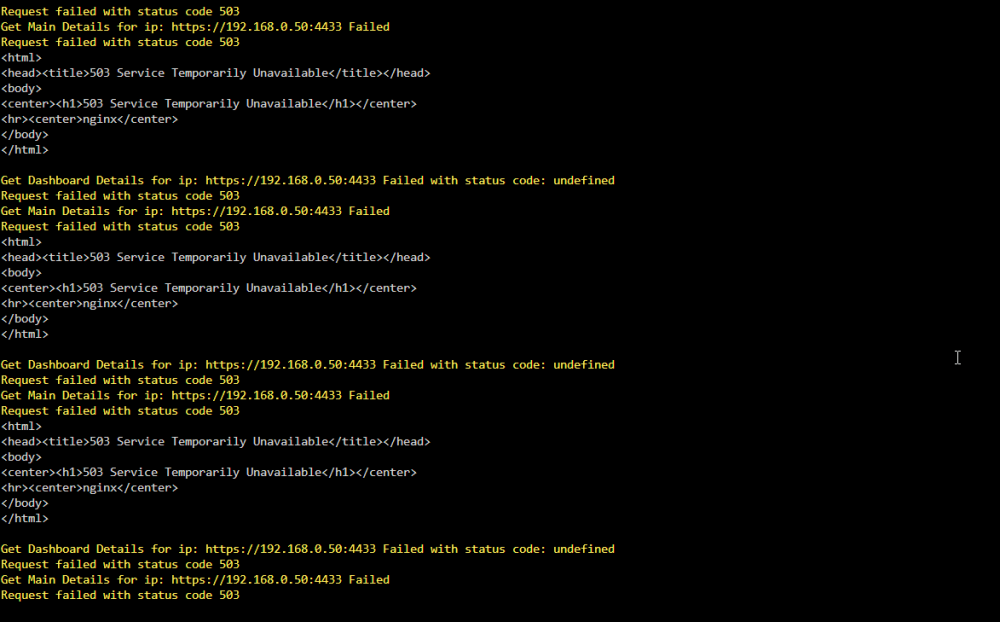The height and width of the screenshot is (622, 1000).
Task: Click the first '<html>' opening tag line
Action: point(21,57)
